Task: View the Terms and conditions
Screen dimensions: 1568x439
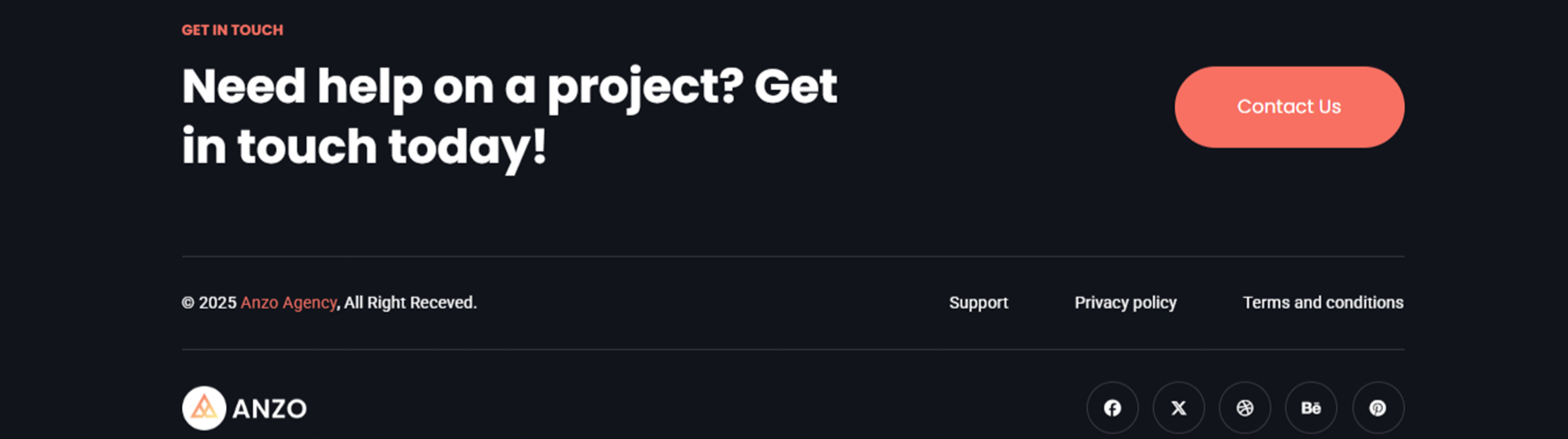Action: coord(1322,303)
